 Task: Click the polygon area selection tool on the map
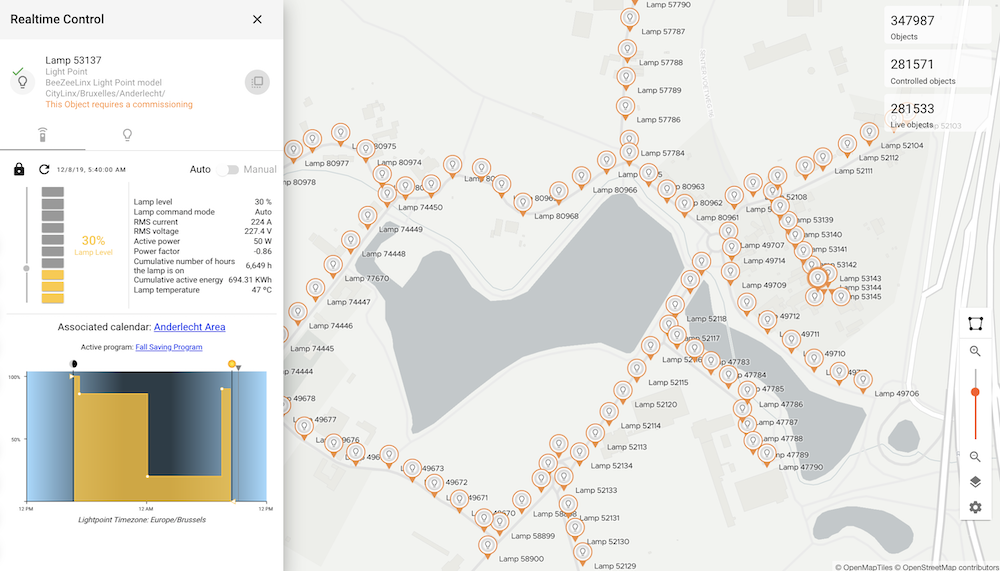point(975,324)
